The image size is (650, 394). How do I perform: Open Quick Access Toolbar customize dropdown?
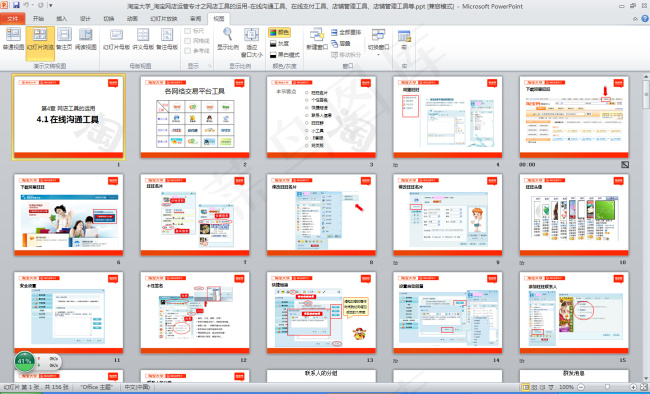click(51, 6)
